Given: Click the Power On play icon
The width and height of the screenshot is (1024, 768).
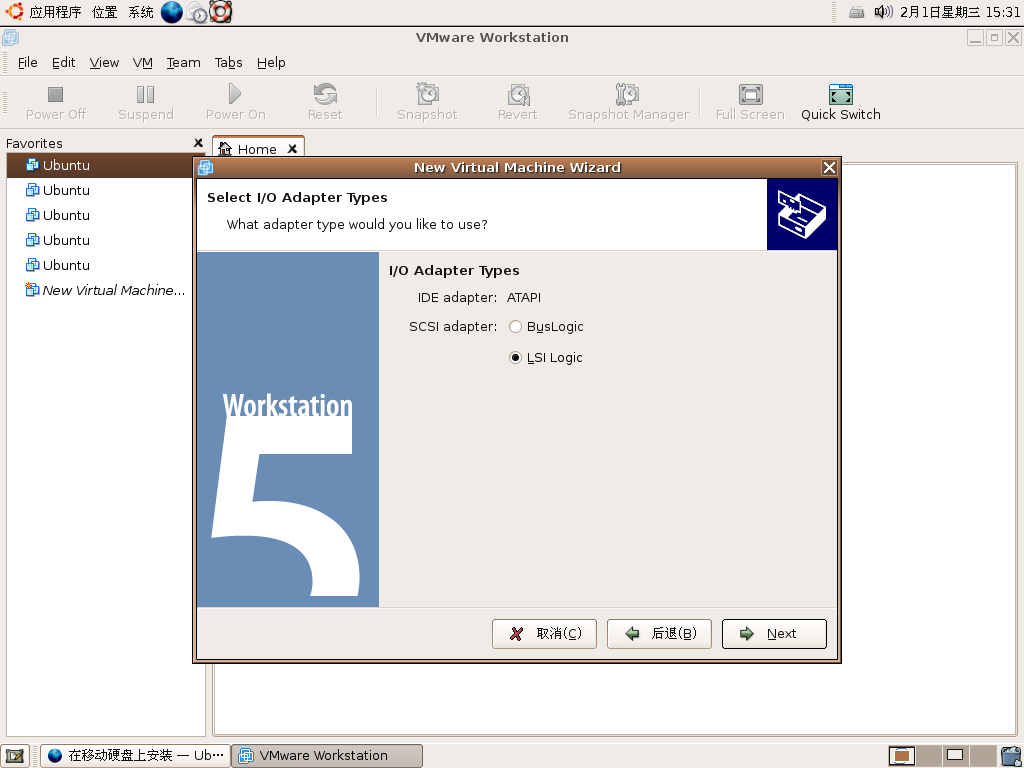Looking at the screenshot, I should [235, 94].
